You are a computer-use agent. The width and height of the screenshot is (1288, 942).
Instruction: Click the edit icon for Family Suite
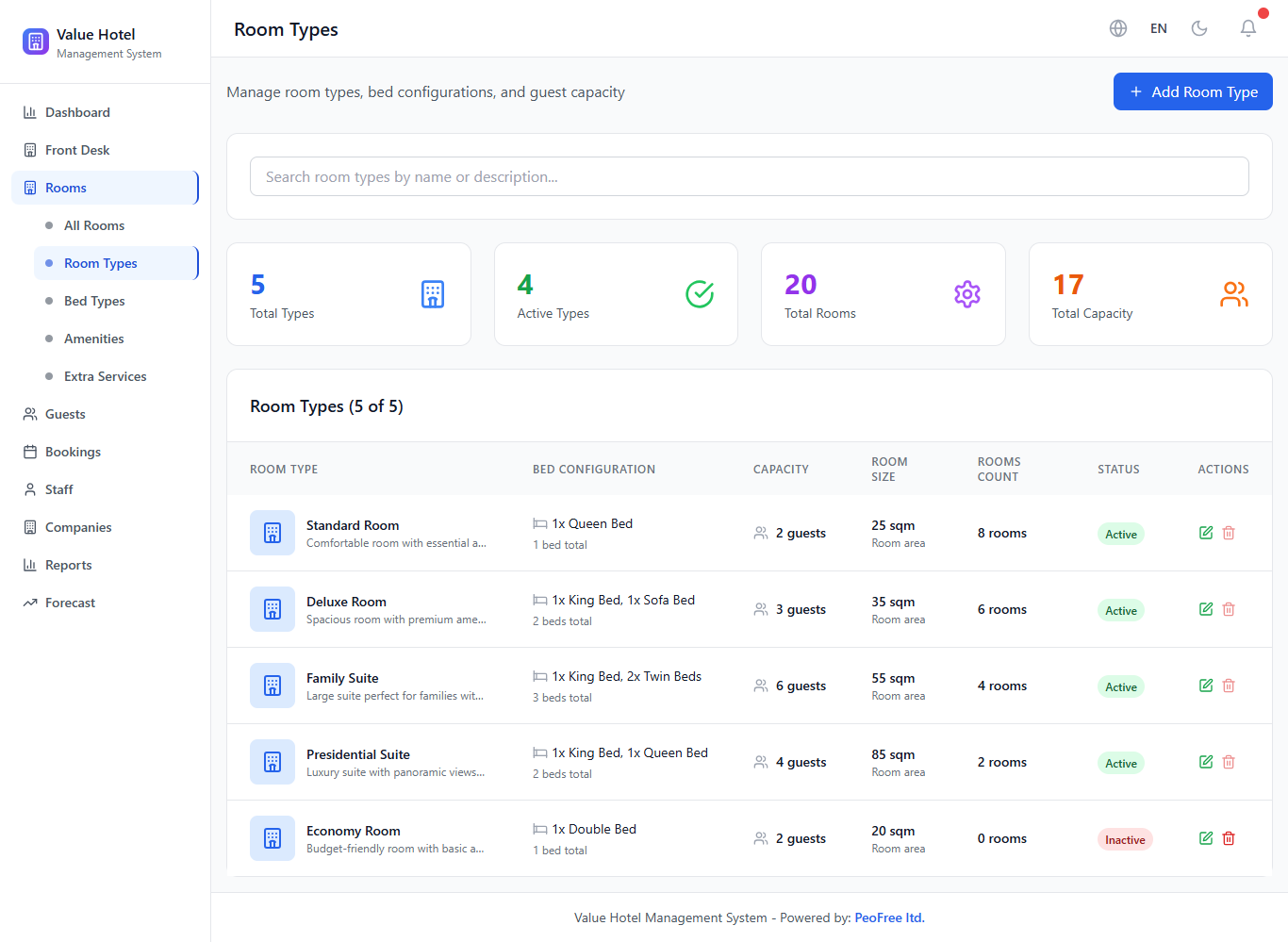1205,686
